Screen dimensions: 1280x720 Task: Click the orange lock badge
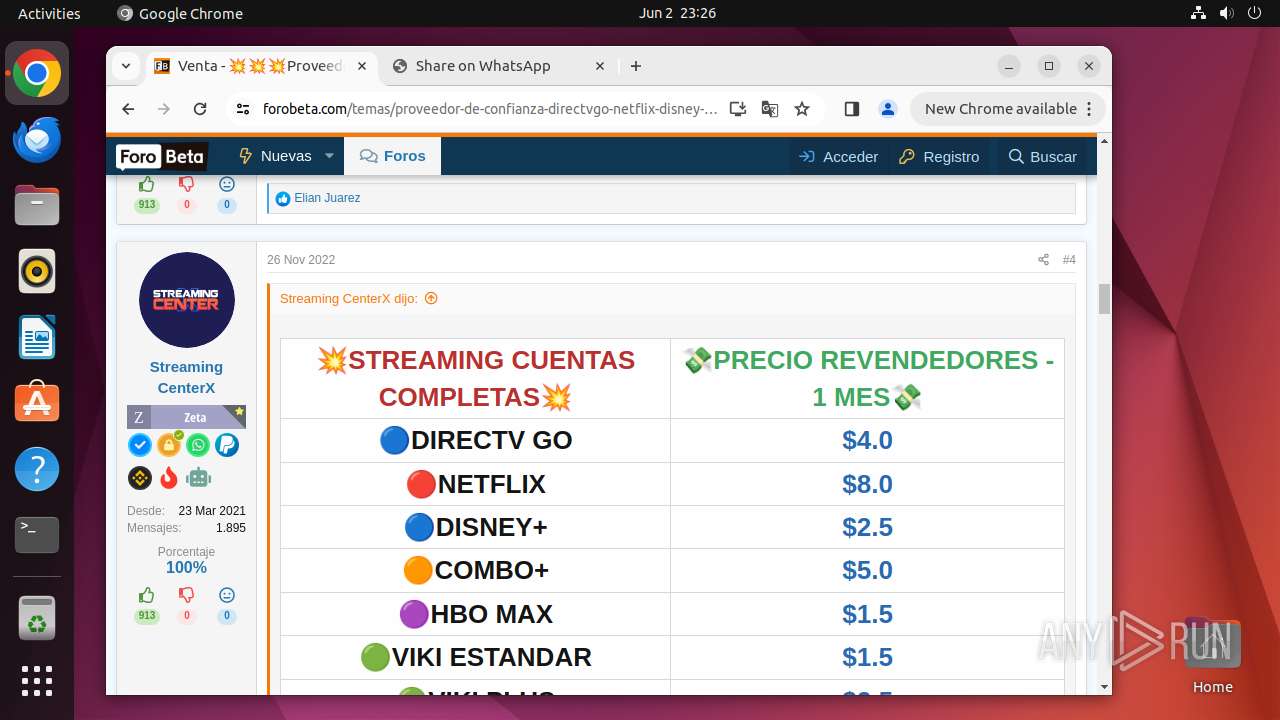click(169, 445)
